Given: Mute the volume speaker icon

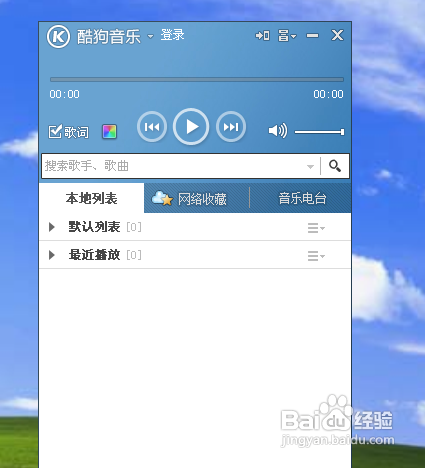Looking at the screenshot, I should click(278, 131).
